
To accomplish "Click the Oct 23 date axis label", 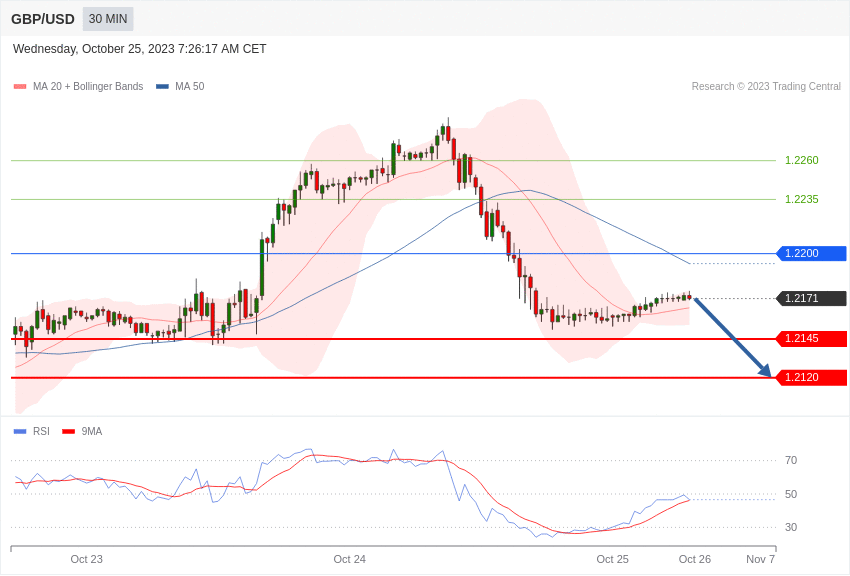I will [86, 559].
